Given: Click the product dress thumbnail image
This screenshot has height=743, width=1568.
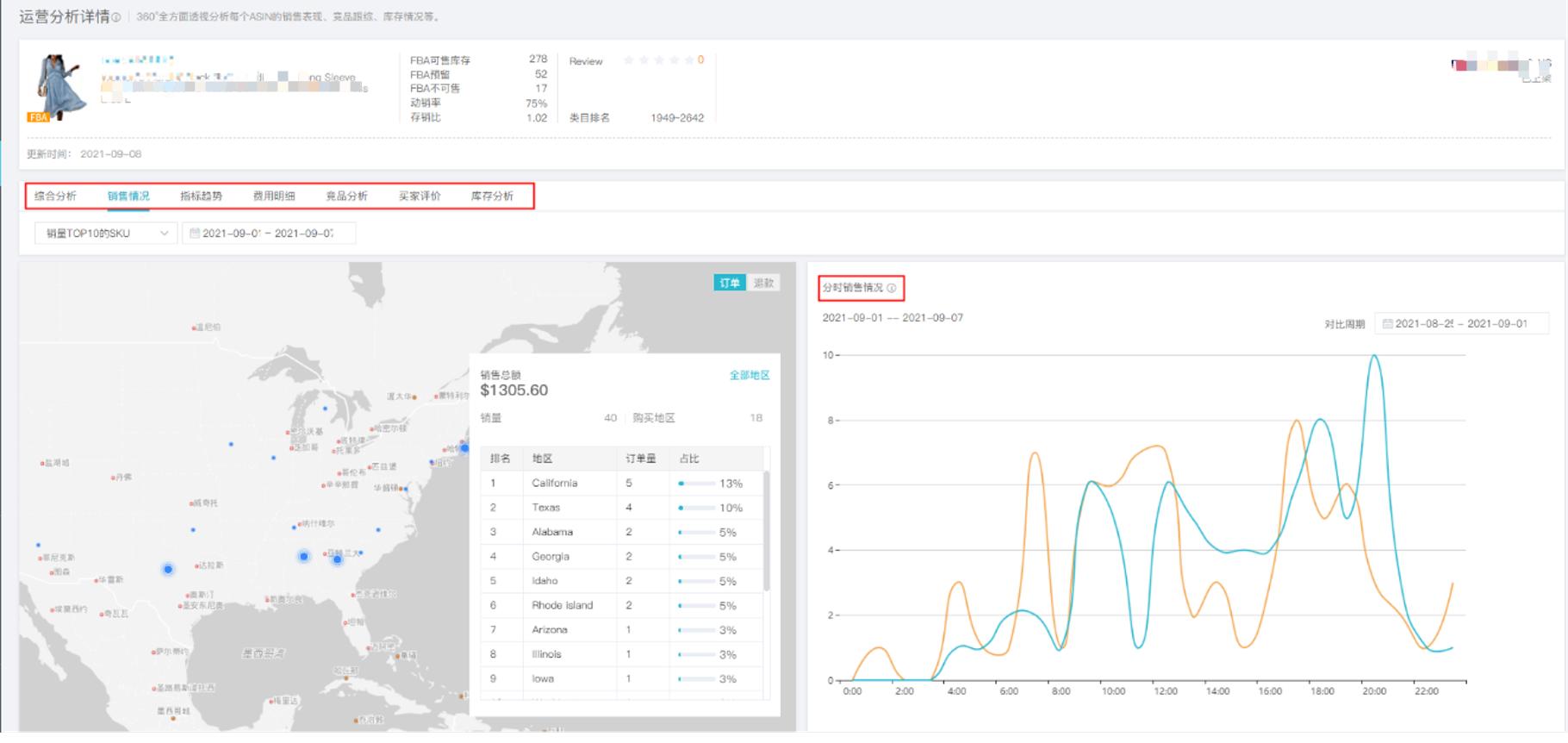Looking at the screenshot, I should click(59, 86).
